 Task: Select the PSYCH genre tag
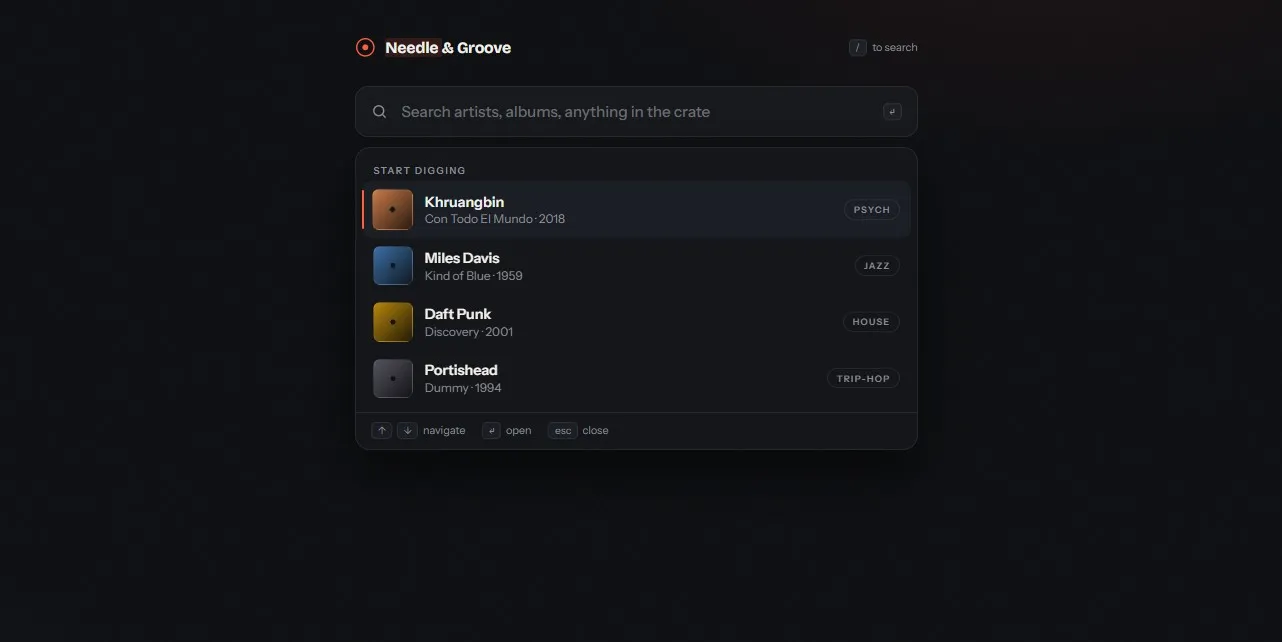click(872, 210)
